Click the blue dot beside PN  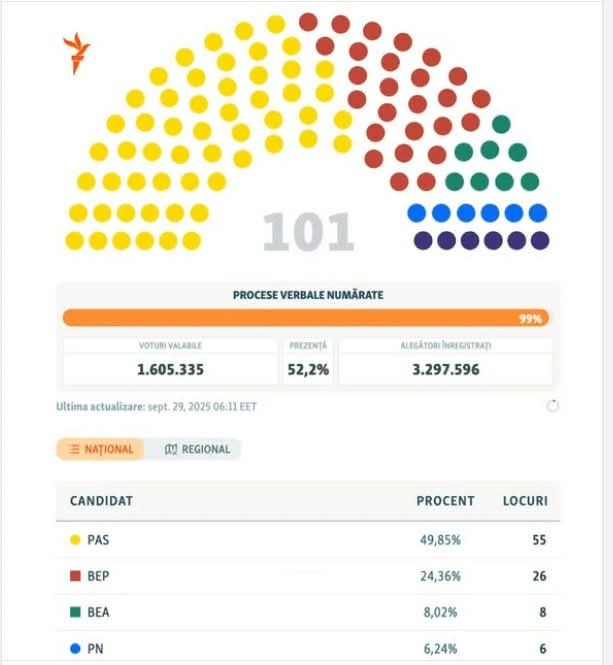(74, 649)
